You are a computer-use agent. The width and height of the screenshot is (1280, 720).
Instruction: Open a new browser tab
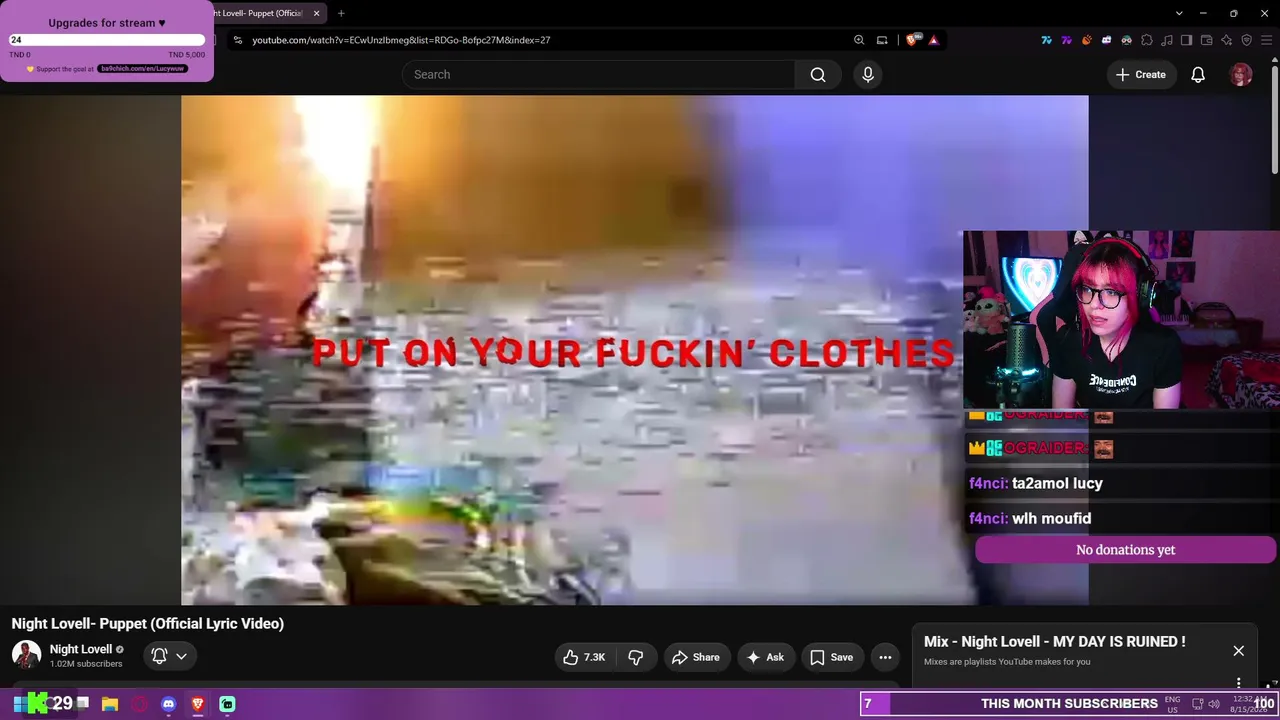pyautogui.click(x=341, y=13)
